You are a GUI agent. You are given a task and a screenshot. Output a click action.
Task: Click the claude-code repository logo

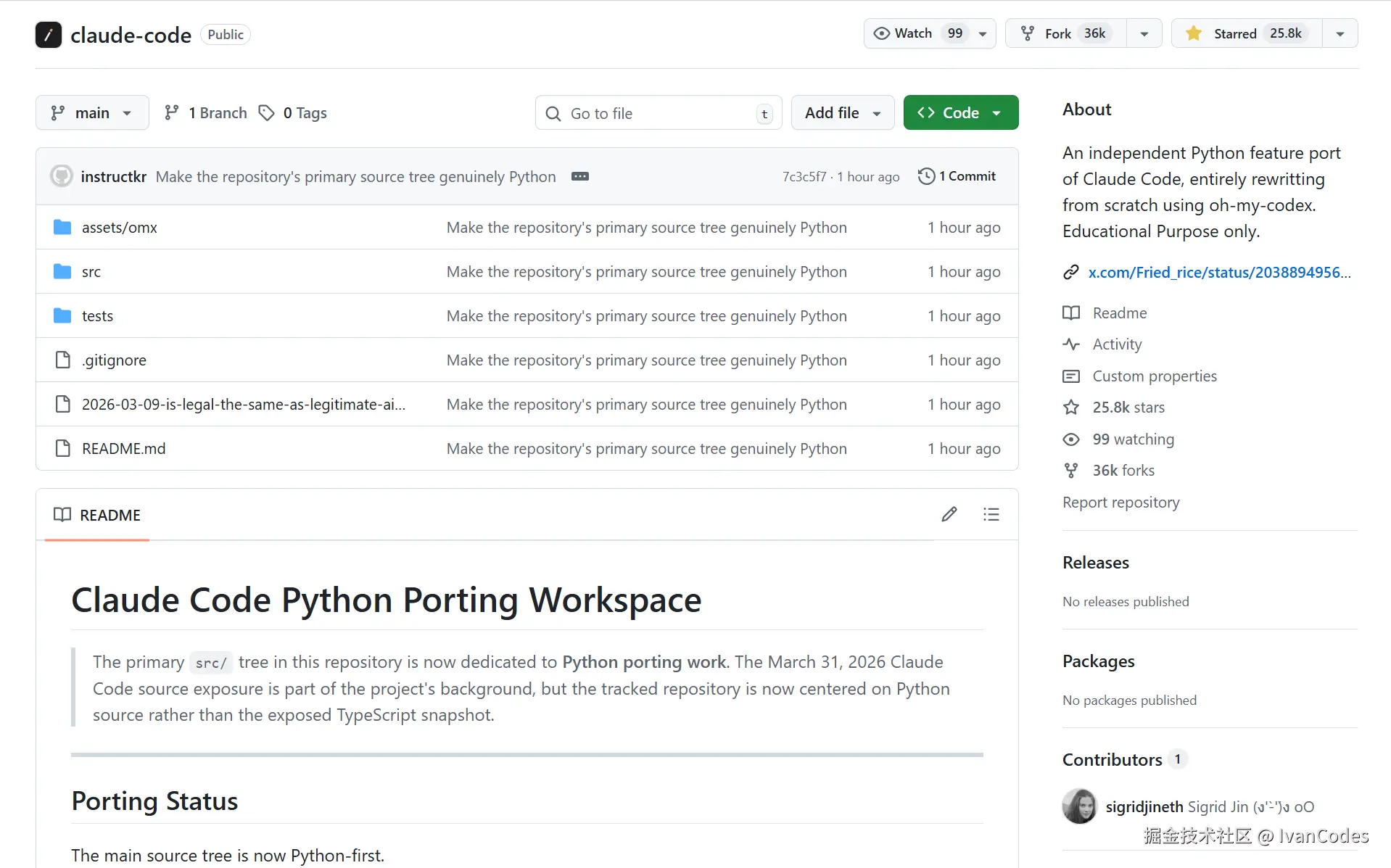(x=49, y=34)
